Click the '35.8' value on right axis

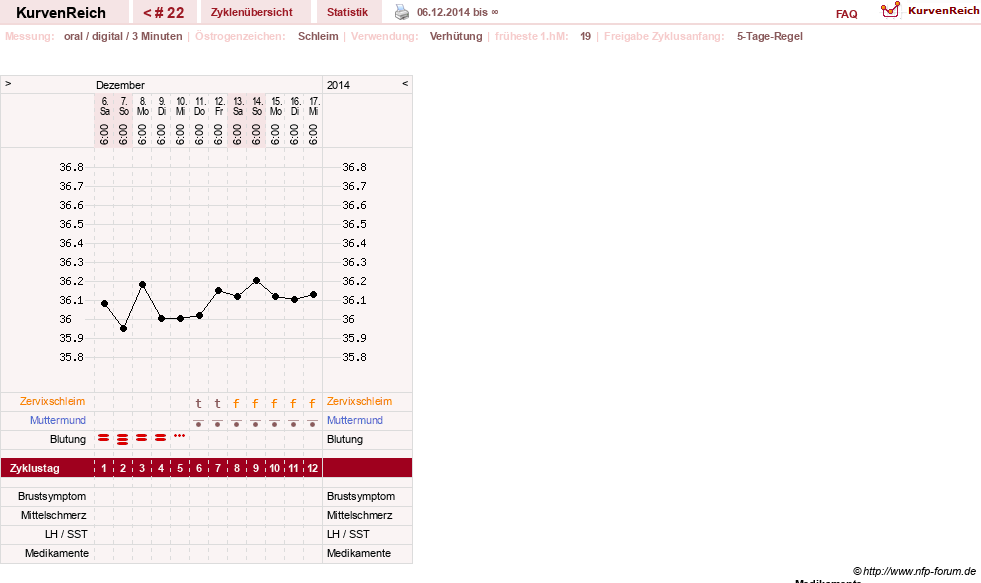click(354, 357)
